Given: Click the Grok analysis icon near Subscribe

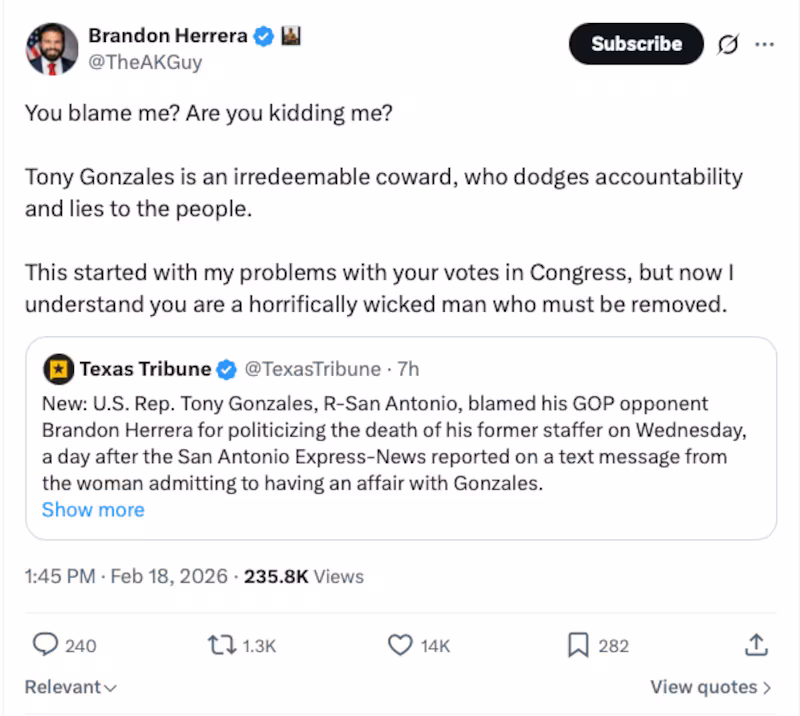Looking at the screenshot, I should (x=727, y=44).
